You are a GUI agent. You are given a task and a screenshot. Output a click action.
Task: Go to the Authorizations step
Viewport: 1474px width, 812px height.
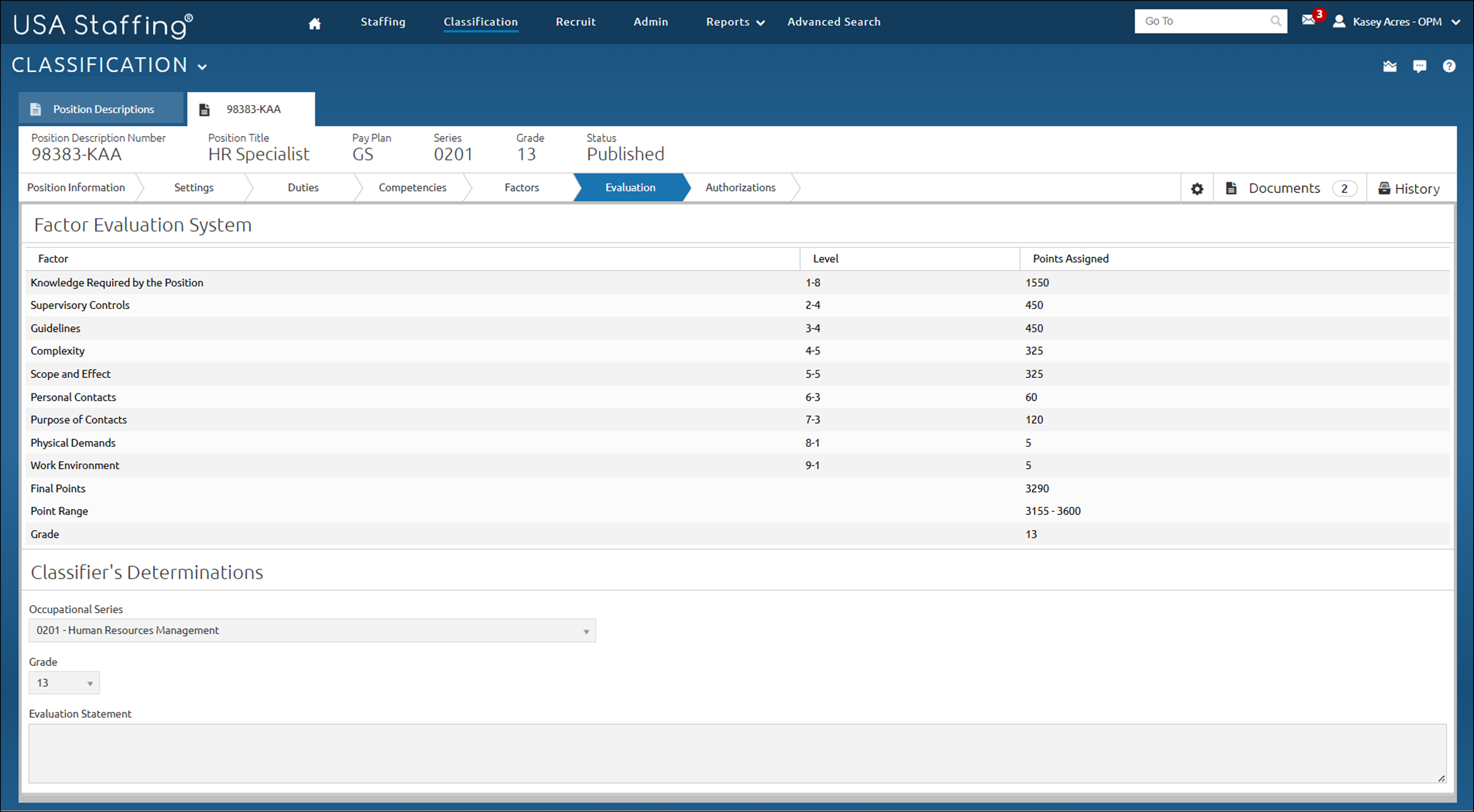(740, 188)
